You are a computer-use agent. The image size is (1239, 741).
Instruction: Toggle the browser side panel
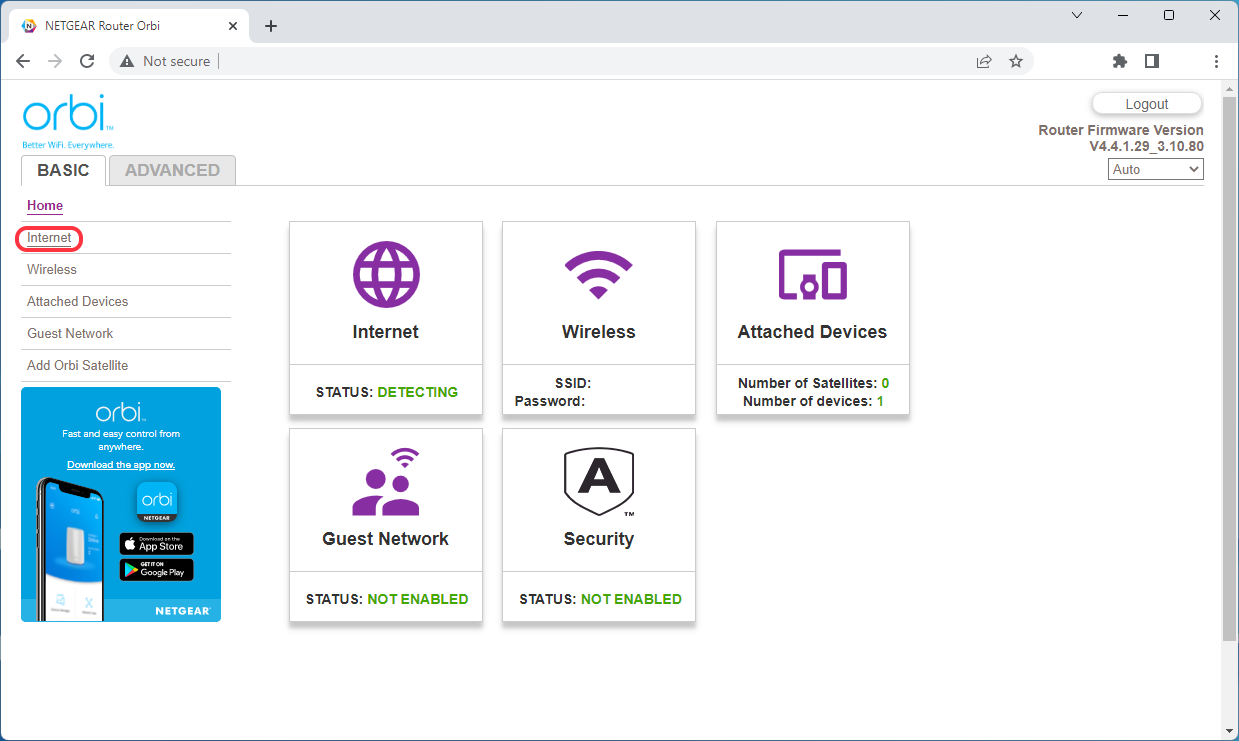[x=1152, y=61]
